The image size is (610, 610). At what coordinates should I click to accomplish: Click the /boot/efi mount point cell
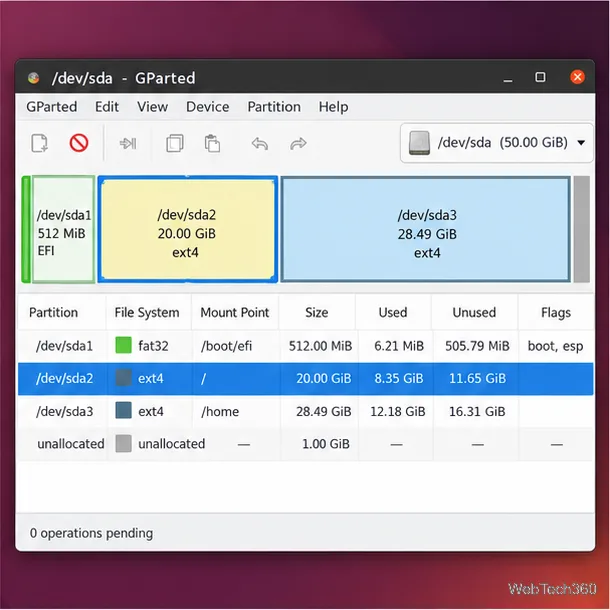pyautogui.click(x=226, y=346)
